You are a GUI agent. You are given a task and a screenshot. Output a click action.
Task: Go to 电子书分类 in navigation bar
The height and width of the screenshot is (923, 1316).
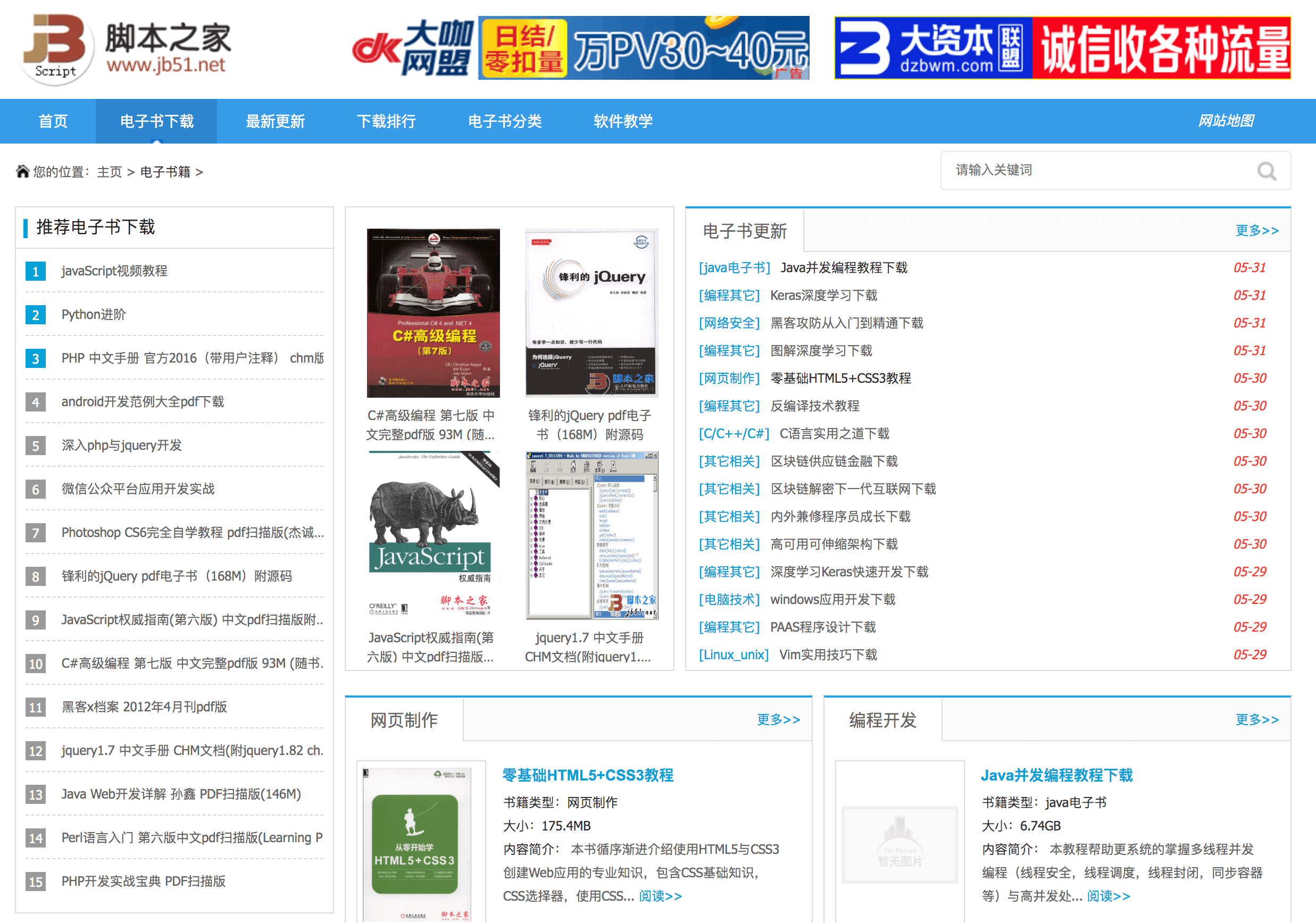(504, 121)
